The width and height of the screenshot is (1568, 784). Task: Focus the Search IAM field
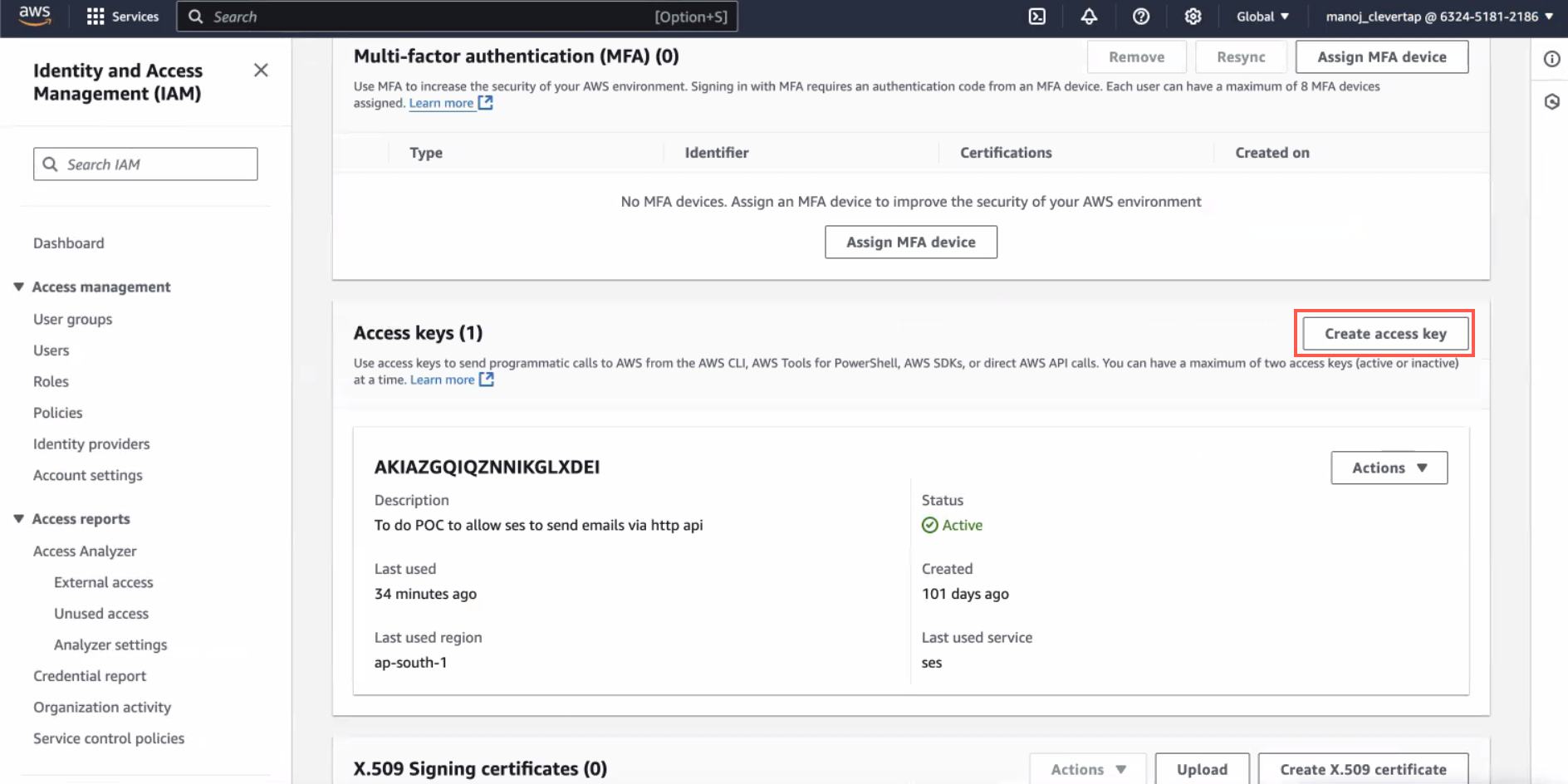[145, 164]
